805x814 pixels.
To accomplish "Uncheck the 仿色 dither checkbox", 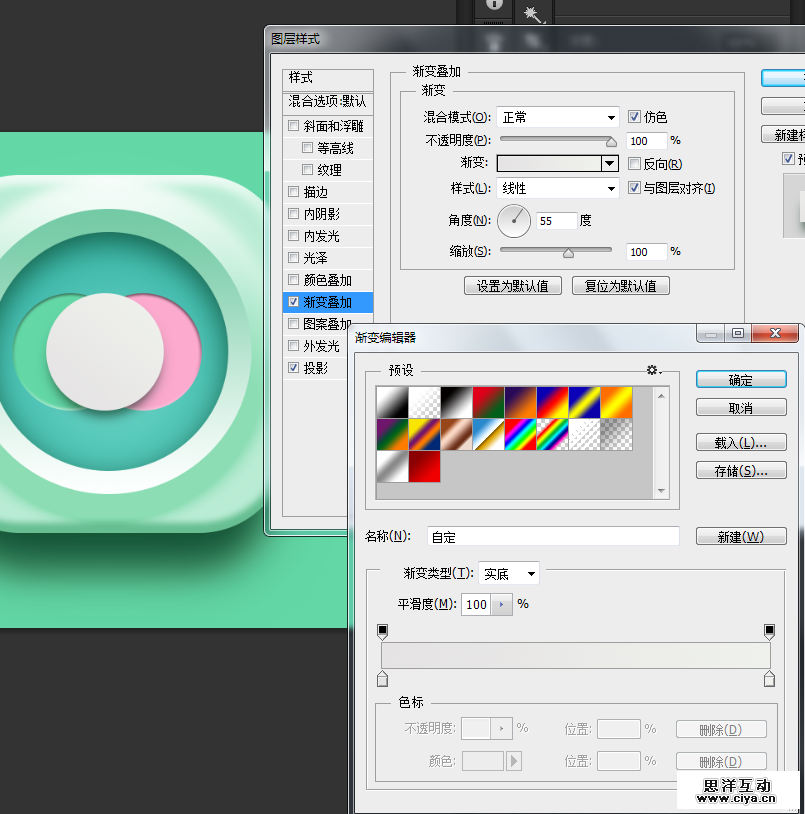I will pyautogui.click(x=634, y=117).
